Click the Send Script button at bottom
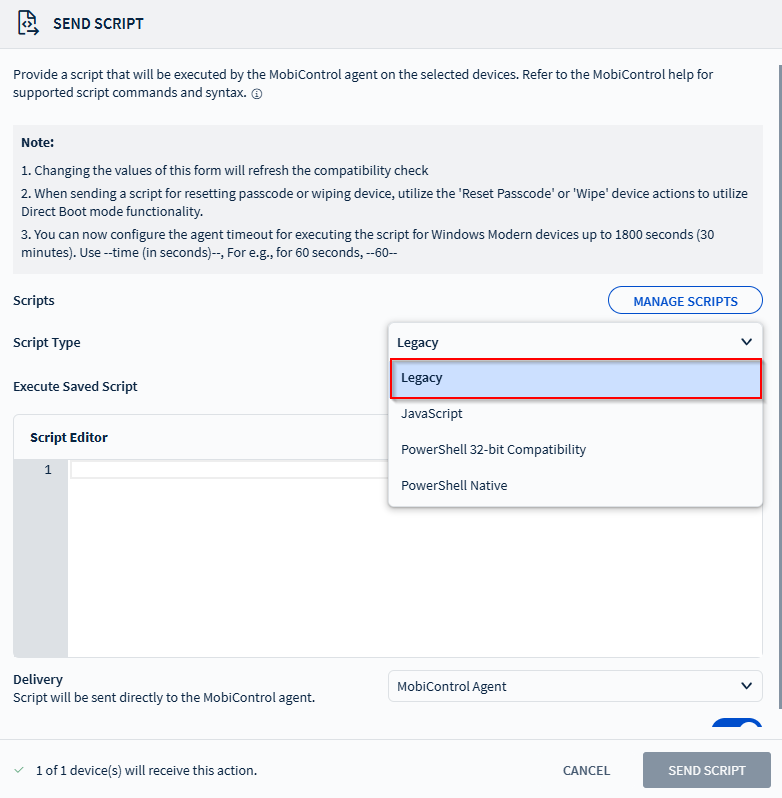The height and width of the screenshot is (798, 782). point(706,770)
